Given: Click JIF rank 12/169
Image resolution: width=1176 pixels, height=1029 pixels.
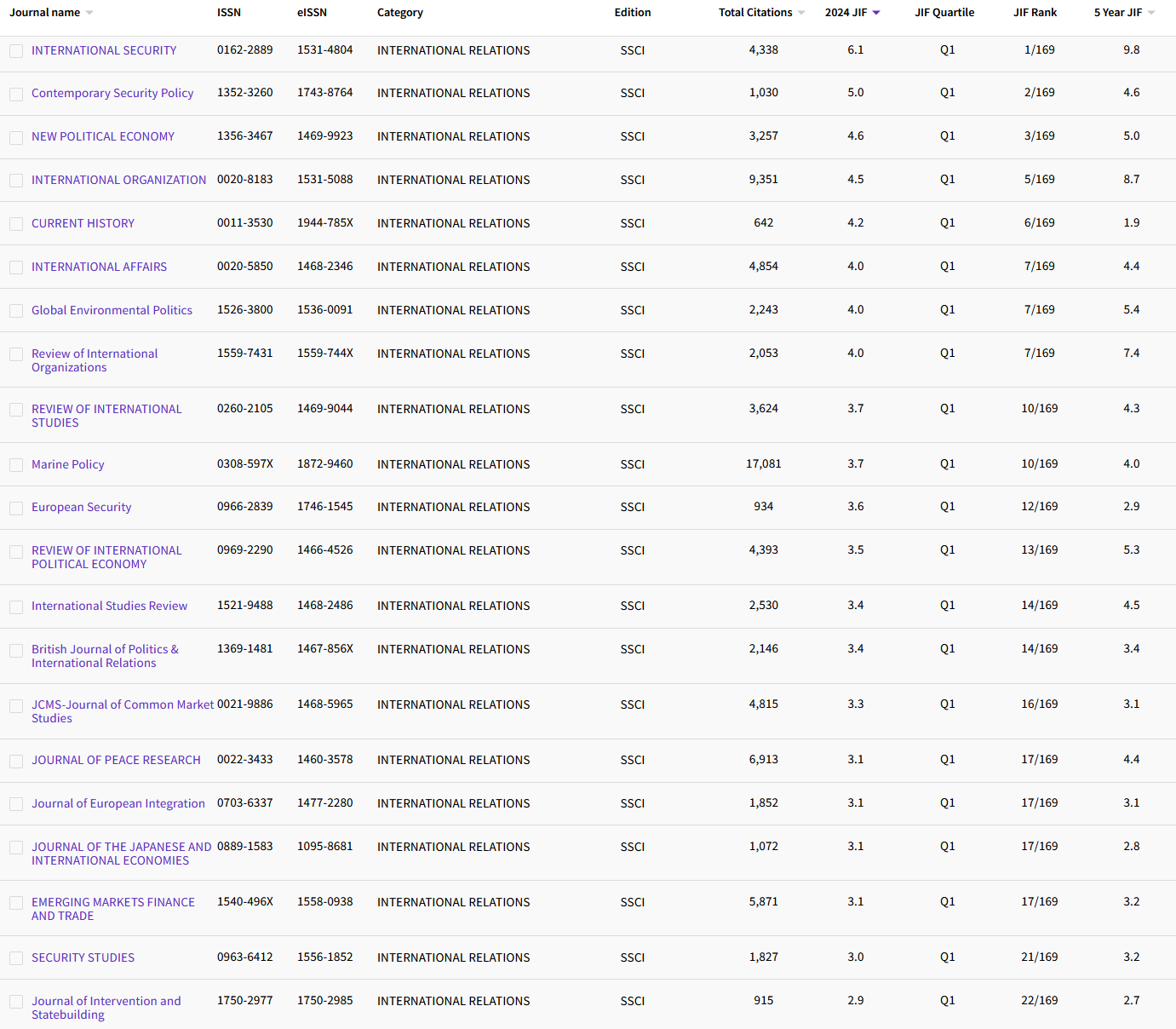Looking at the screenshot, I should pos(1040,507).
